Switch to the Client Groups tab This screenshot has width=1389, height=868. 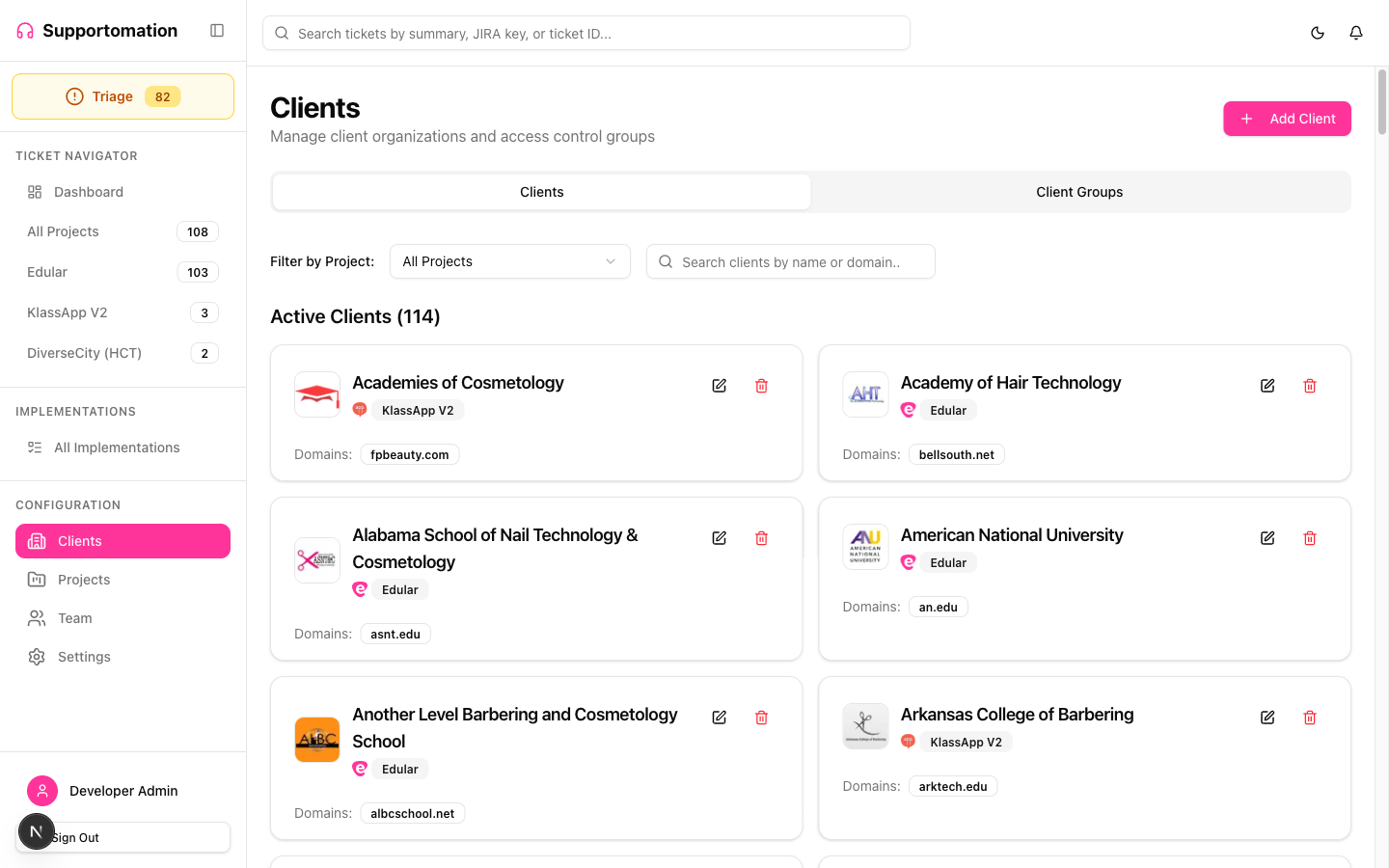(x=1079, y=191)
